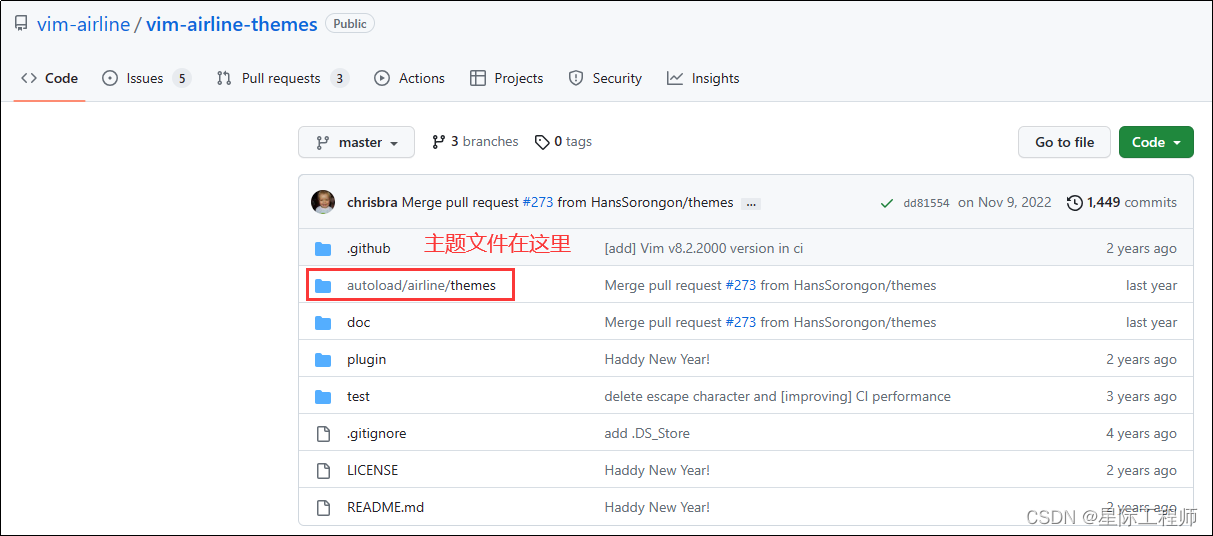Open the Projects tab
This screenshot has width=1213, height=536.
click(x=506, y=78)
